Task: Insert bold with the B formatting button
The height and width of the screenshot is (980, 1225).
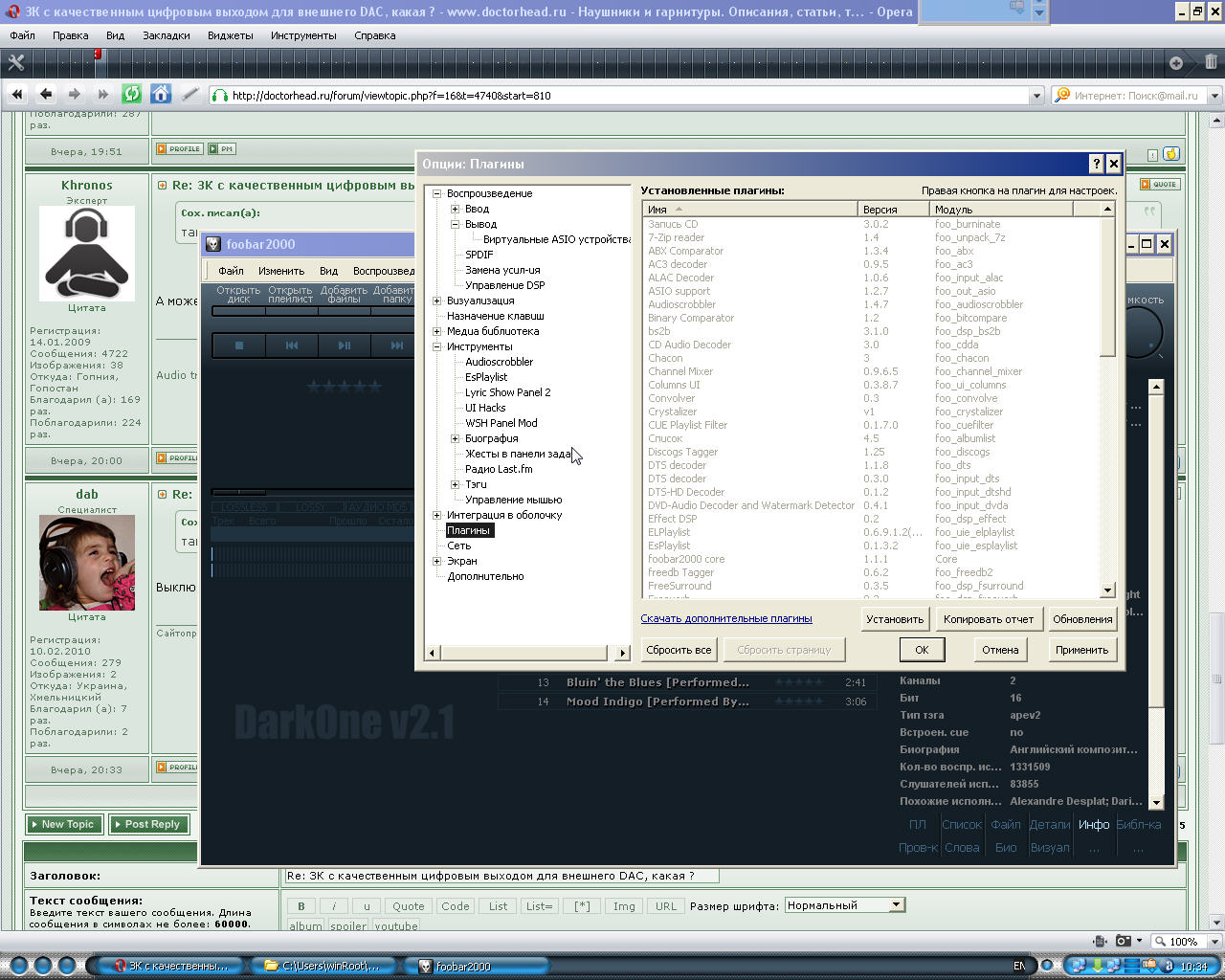Action: (301, 906)
